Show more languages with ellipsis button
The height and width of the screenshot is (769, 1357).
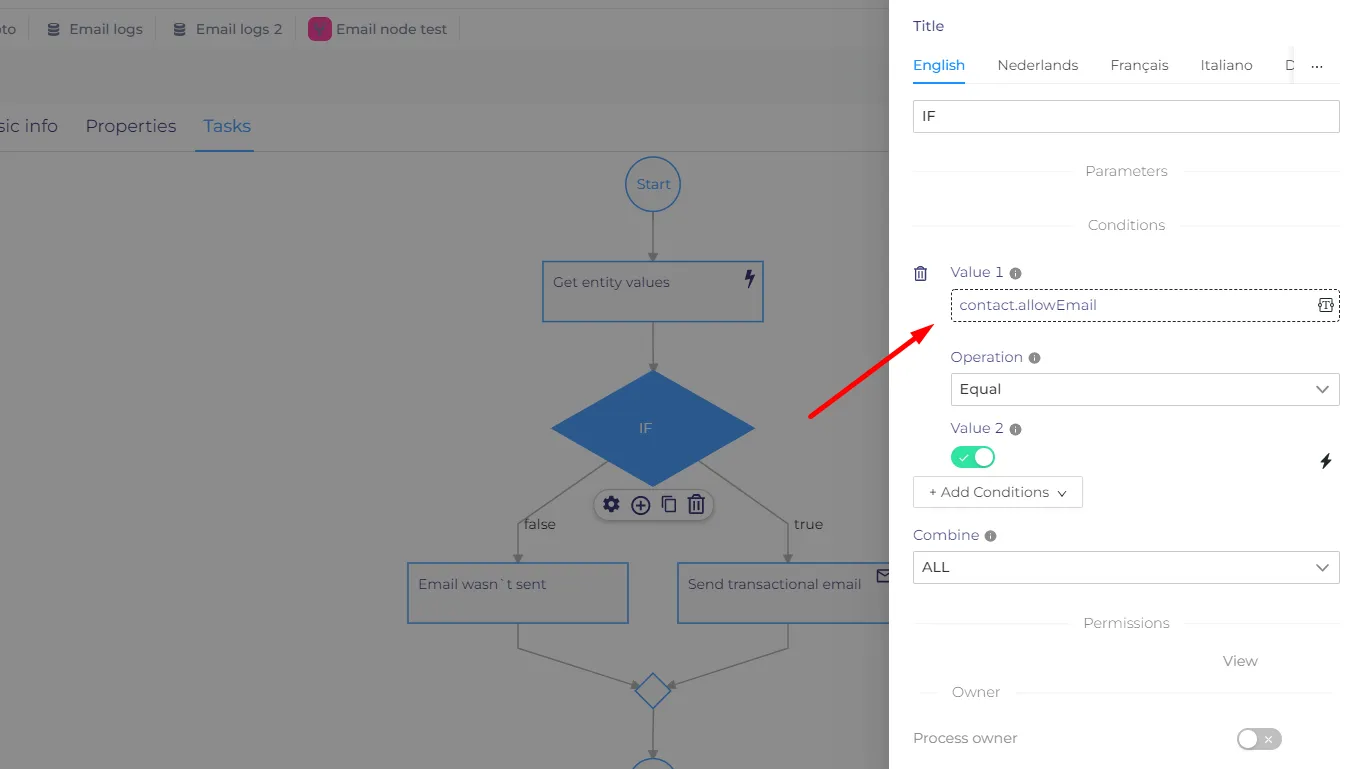(x=1317, y=66)
